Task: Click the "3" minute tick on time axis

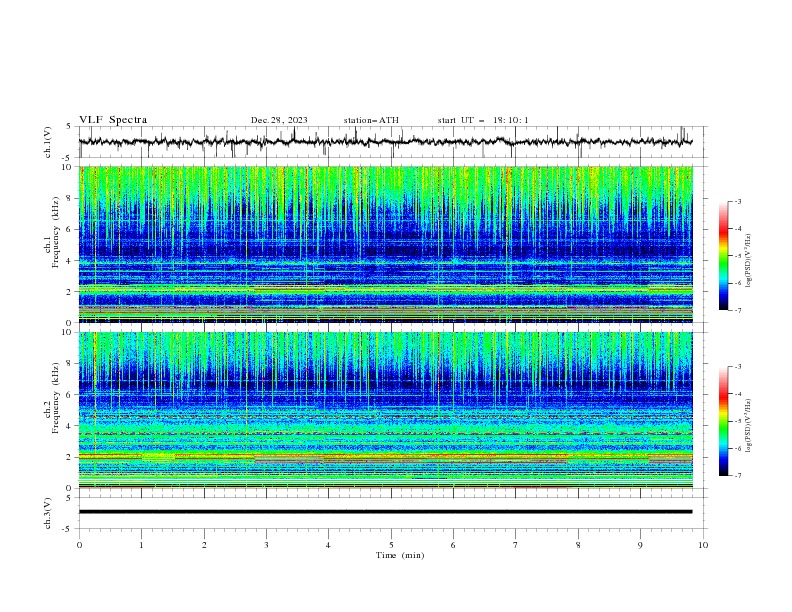Action: pyautogui.click(x=266, y=545)
